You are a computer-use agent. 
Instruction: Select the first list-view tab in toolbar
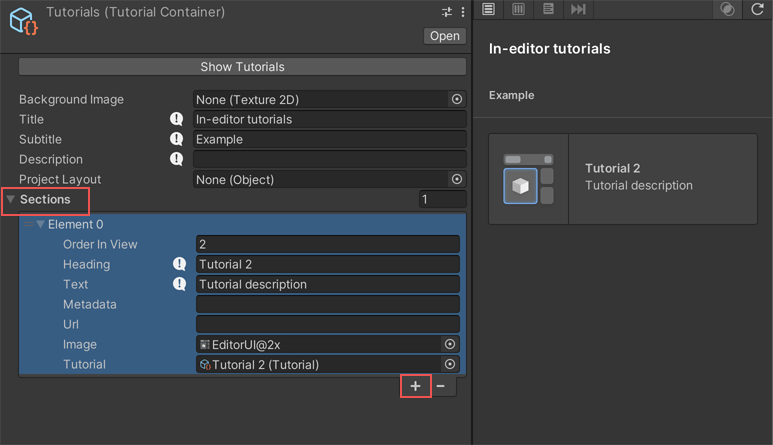pyautogui.click(x=488, y=9)
